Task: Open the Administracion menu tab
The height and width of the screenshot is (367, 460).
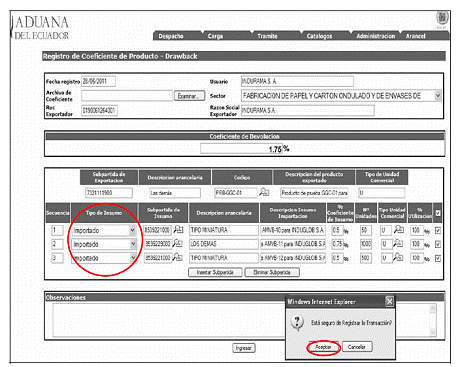Action: click(x=376, y=36)
